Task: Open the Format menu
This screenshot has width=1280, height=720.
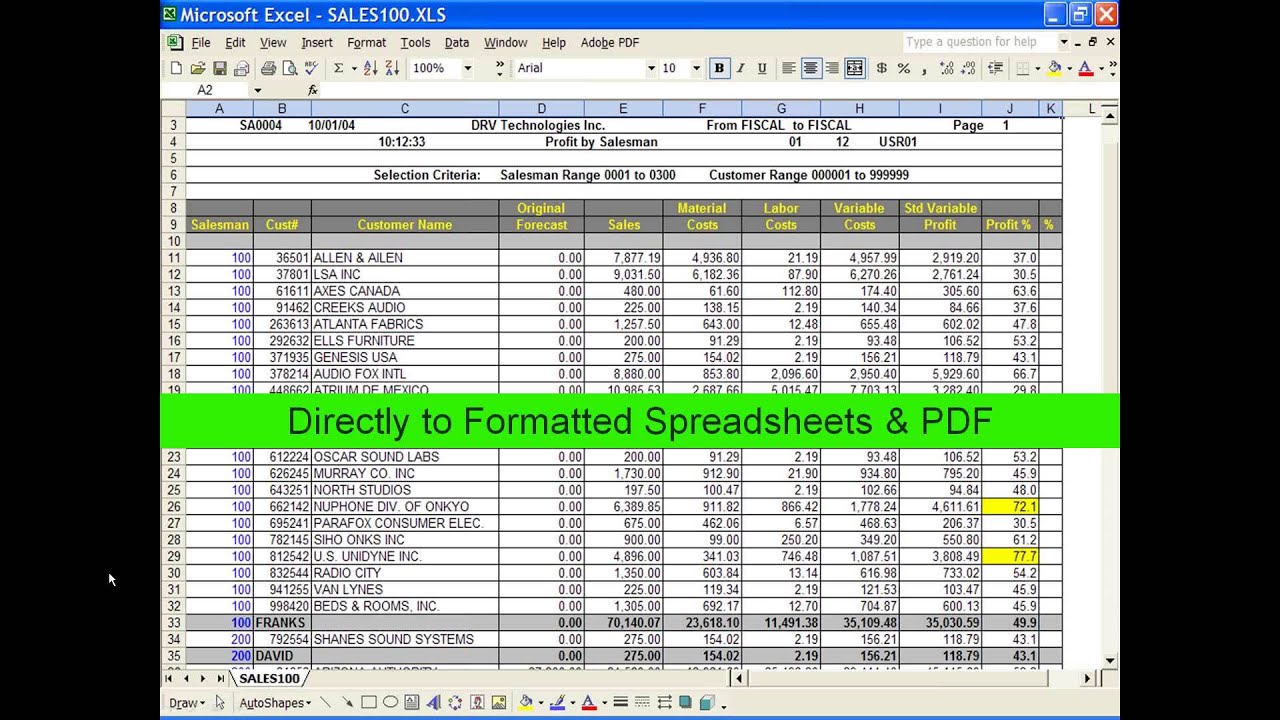Action: [367, 43]
